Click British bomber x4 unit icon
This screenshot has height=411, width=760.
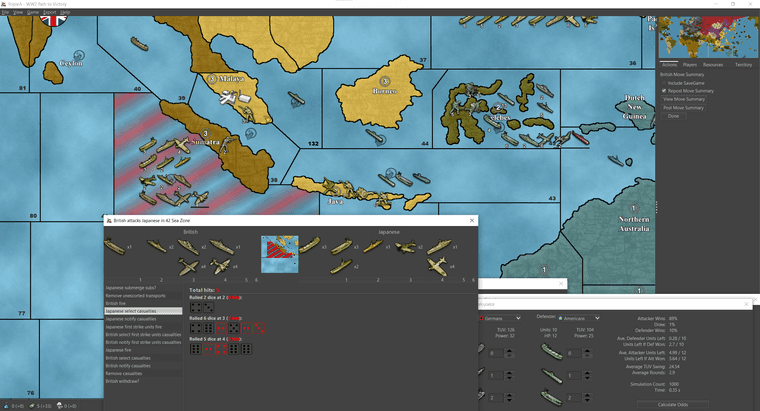click(x=220, y=267)
